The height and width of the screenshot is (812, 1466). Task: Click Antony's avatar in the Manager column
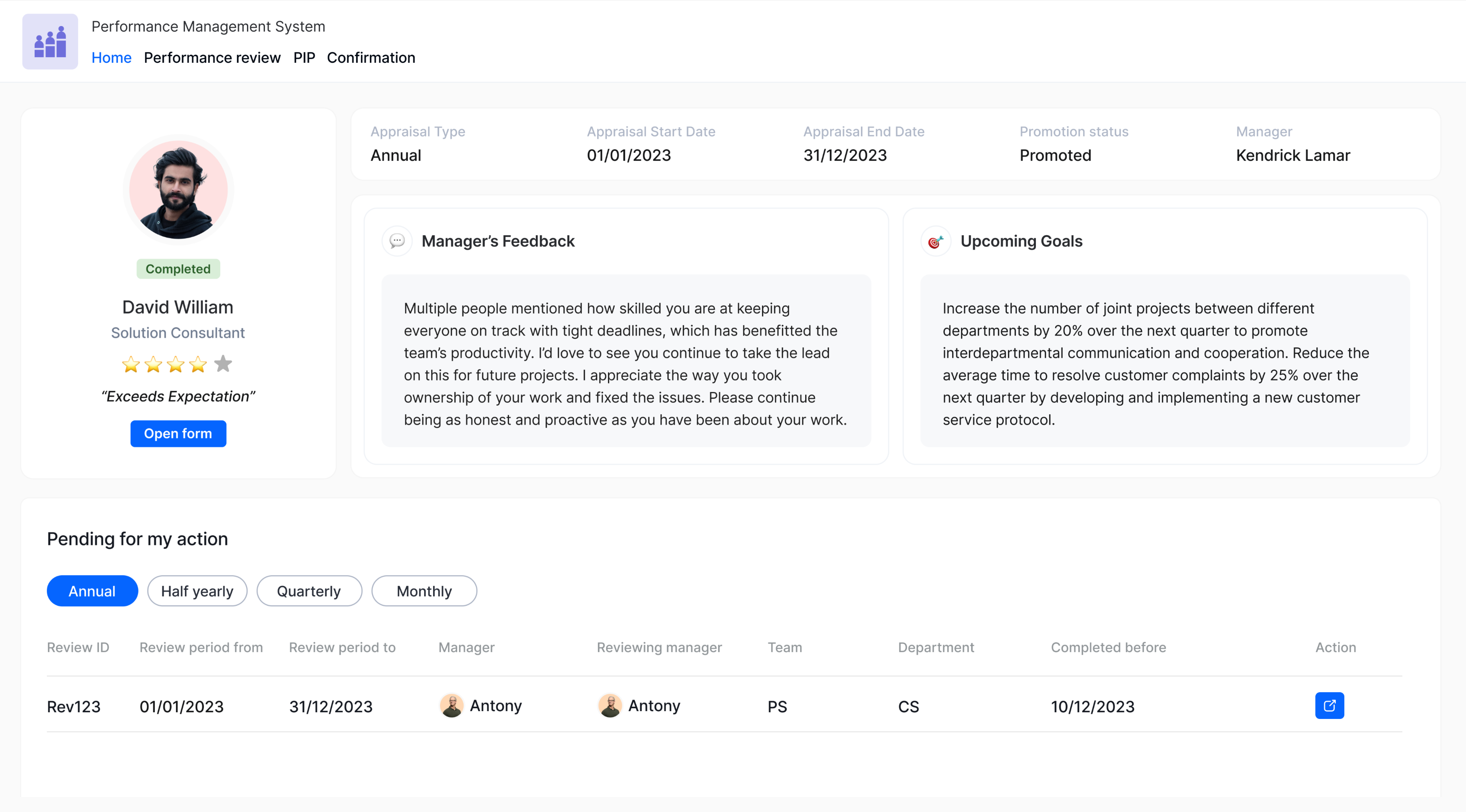tap(451, 706)
